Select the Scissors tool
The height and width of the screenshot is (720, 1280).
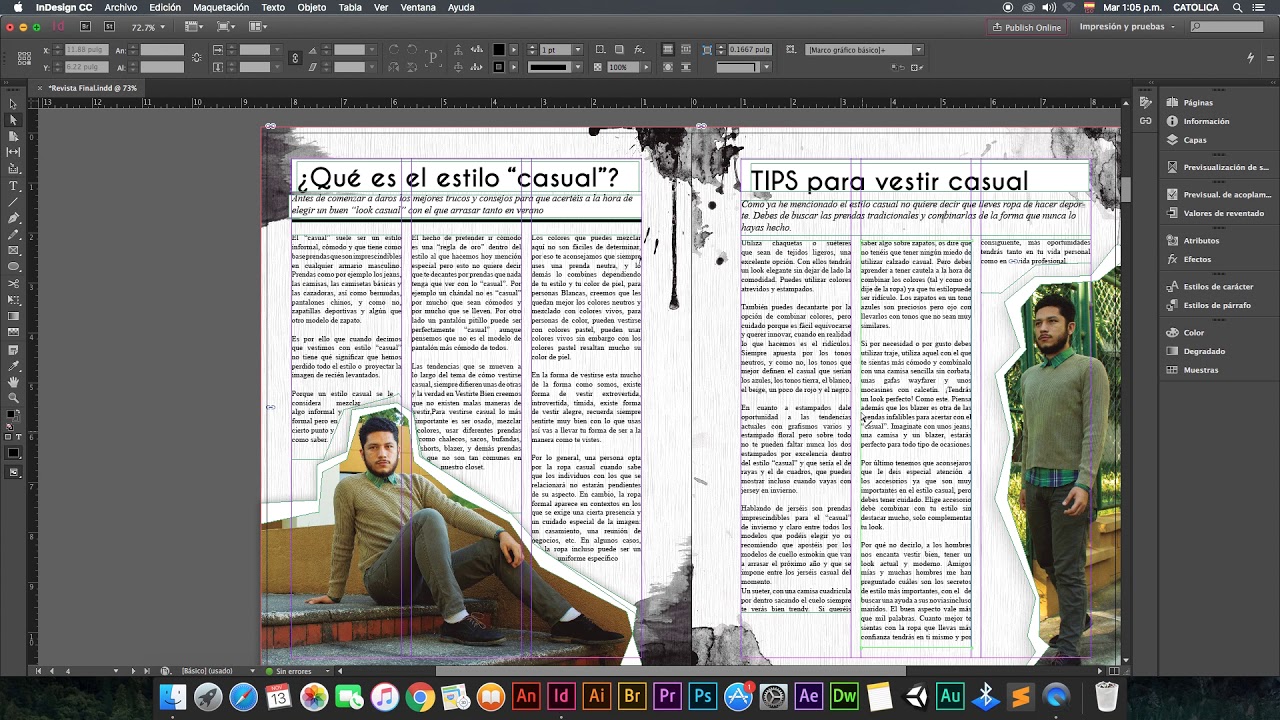[x=13, y=283]
